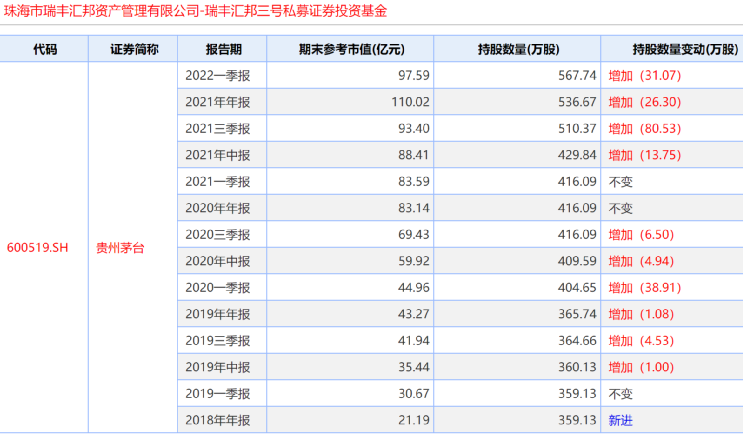Click the holding quantity 536.67
Image resolution: width=743 pixels, height=434 pixels.
[577, 102]
